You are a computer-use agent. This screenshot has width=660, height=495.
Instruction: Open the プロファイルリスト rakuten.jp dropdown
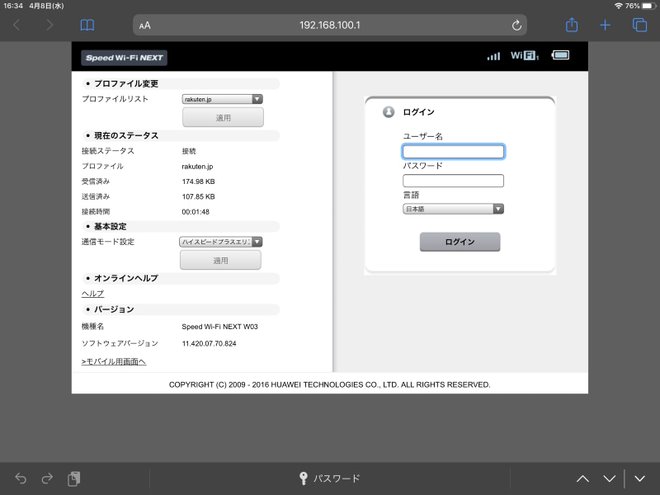point(222,99)
